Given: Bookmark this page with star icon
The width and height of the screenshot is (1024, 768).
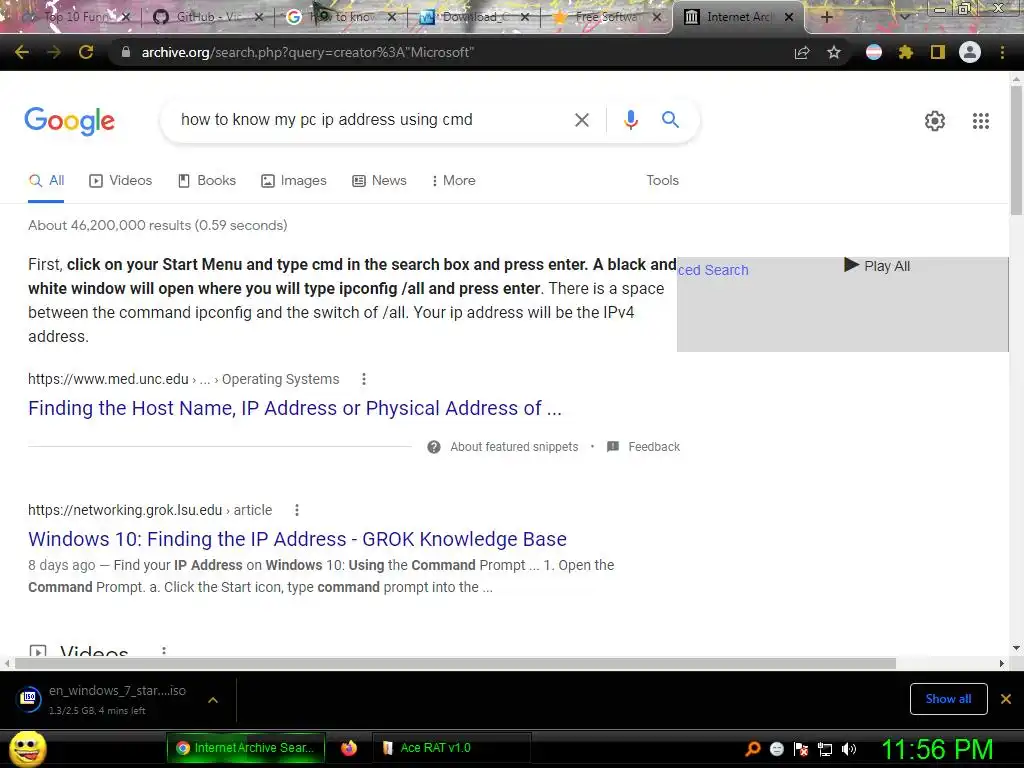Looking at the screenshot, I should (x=834, y=52).
